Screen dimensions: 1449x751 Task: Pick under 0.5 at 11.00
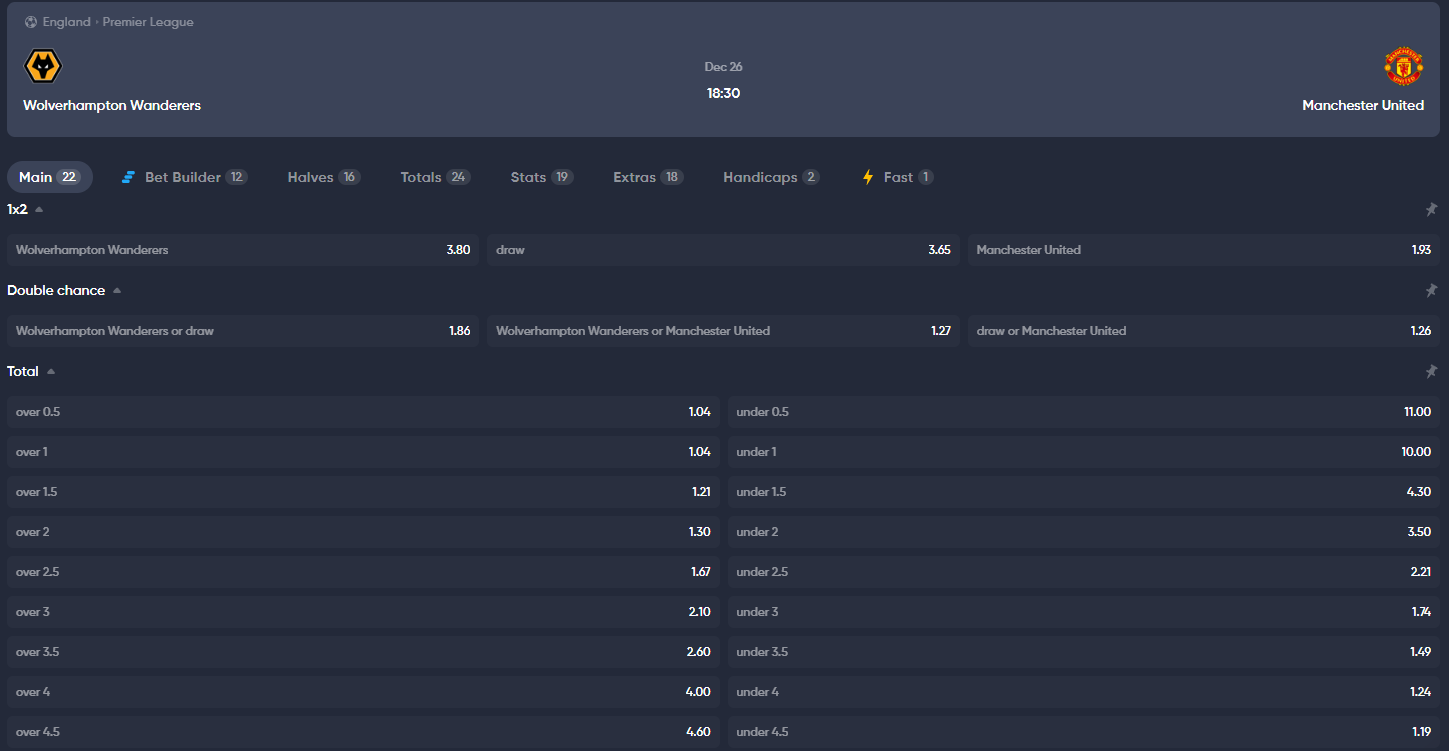[x=1084, y=412]
